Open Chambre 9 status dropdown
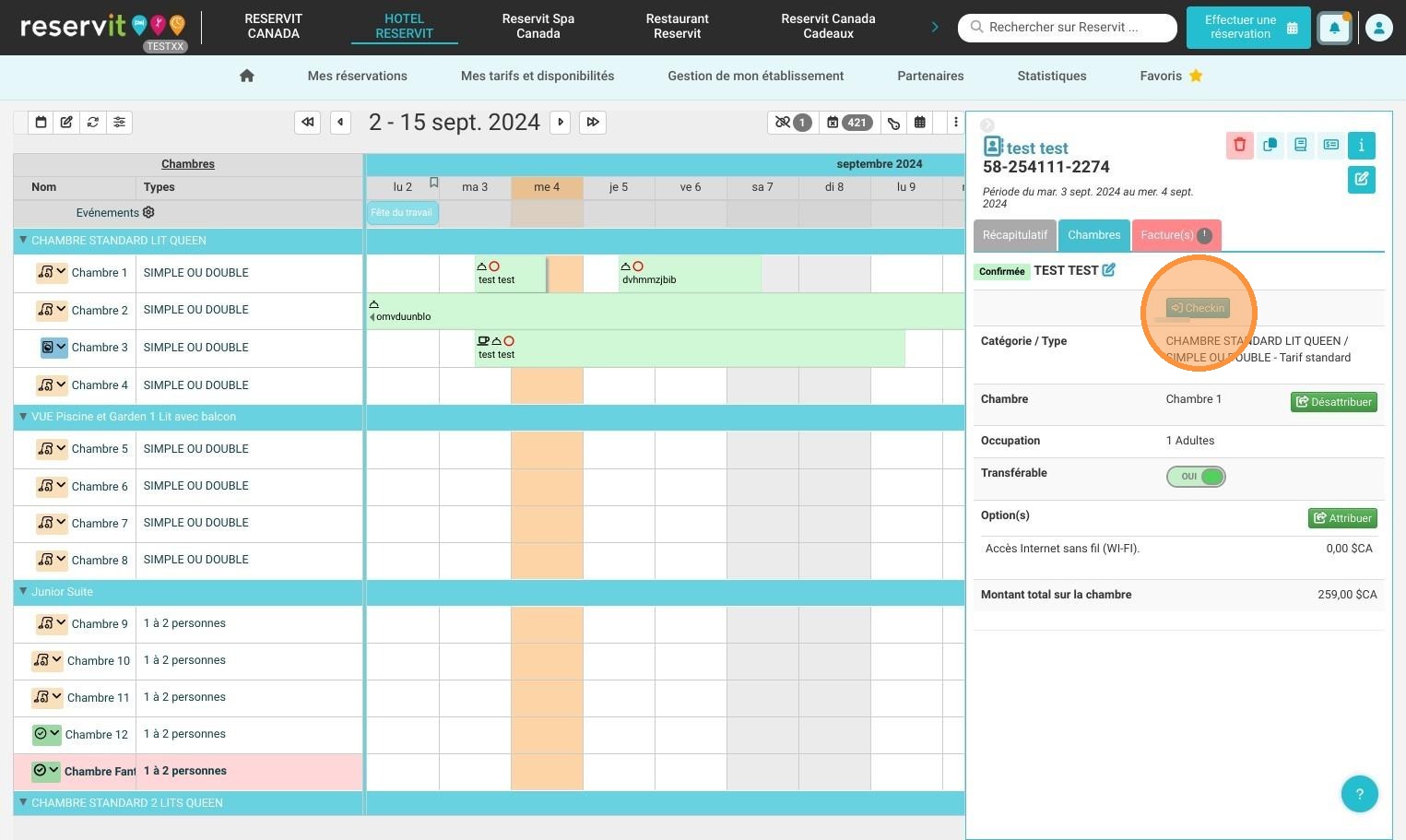 tap(52, 623)
